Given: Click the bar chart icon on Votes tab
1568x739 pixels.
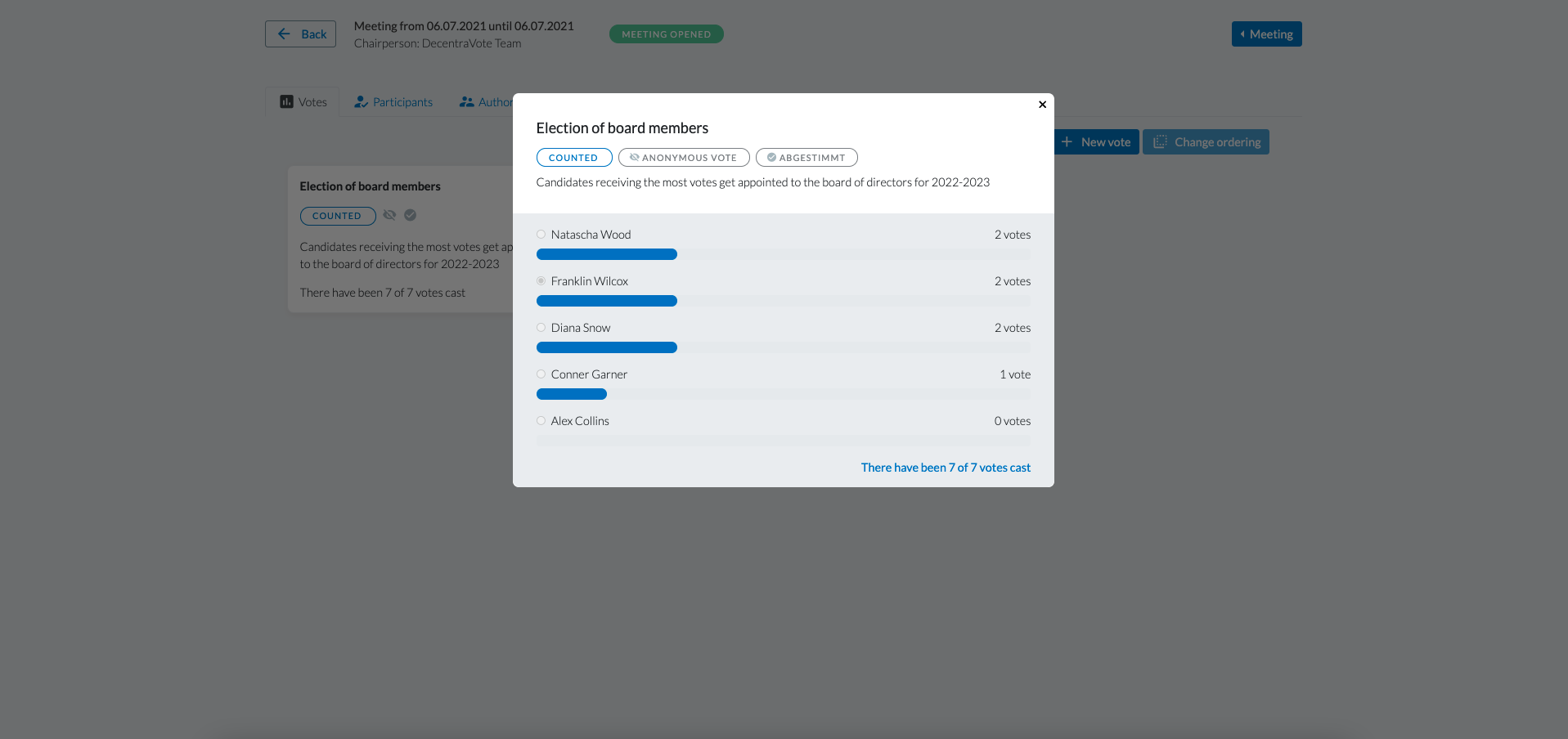Looking at the screenshot, I should coord(286,102).
